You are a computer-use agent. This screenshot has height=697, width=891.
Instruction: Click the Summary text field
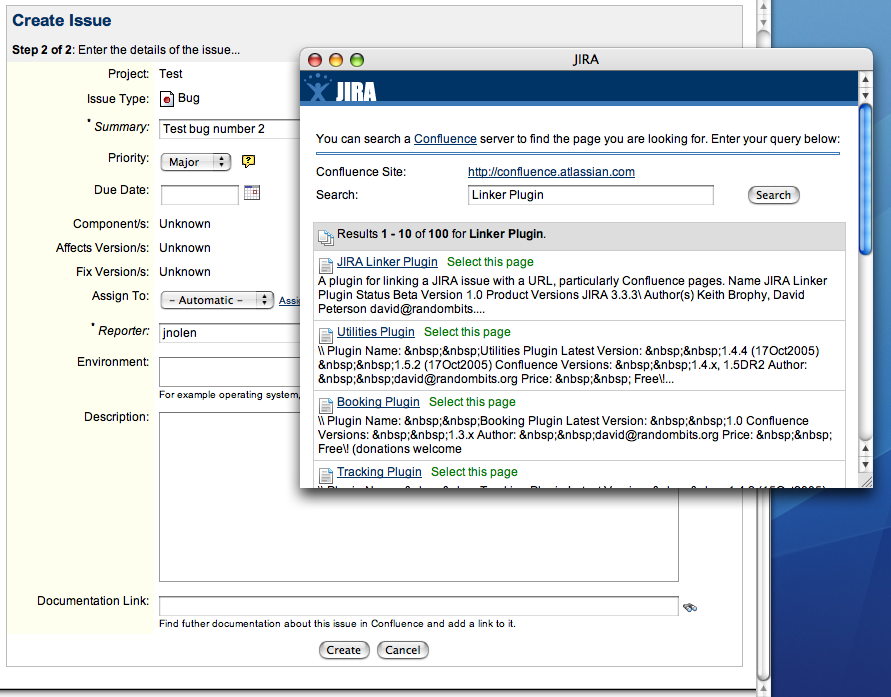tap(230, 129)
